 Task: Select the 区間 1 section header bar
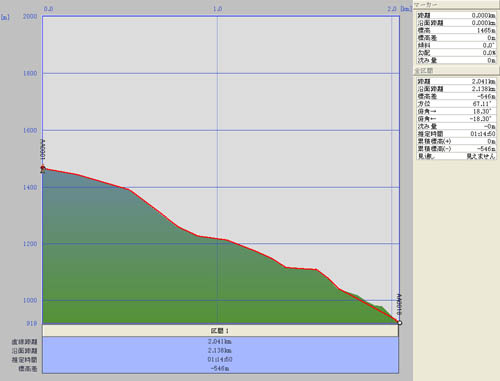(220, 331)
